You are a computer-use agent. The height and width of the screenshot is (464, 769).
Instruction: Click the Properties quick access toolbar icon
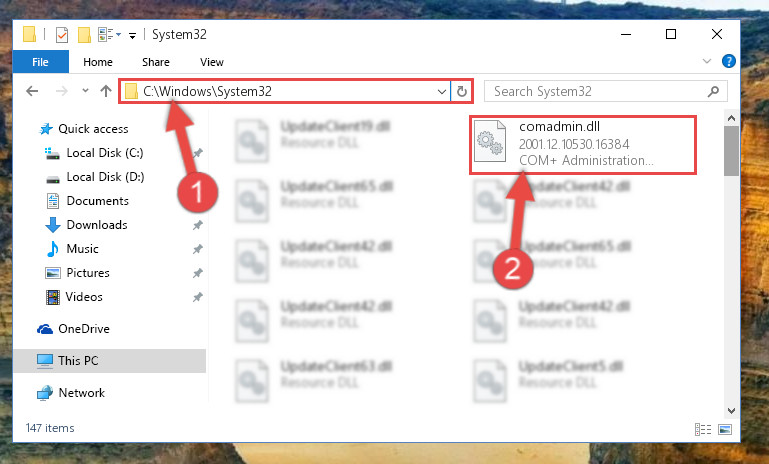point(62,35)
